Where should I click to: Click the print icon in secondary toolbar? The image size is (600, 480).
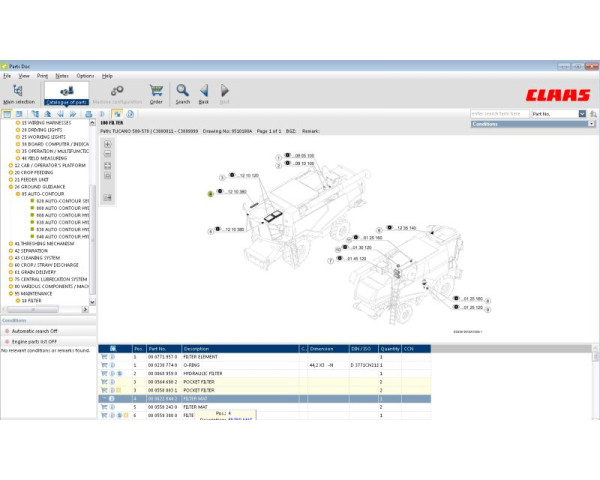pyautogui.click(x=87, y=114)
